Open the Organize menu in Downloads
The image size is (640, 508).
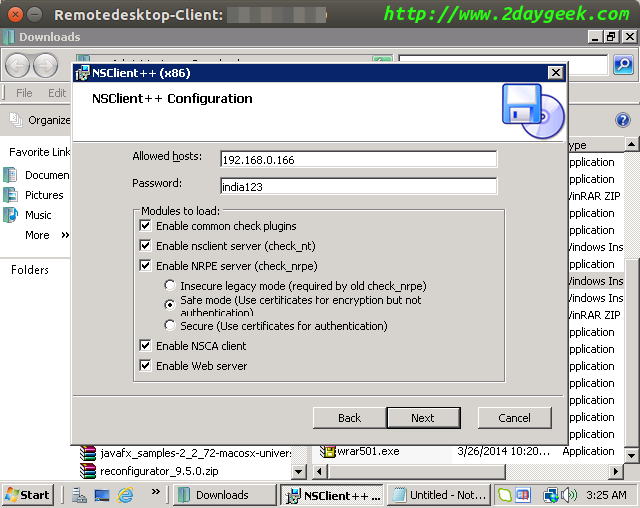pos(40,120)
